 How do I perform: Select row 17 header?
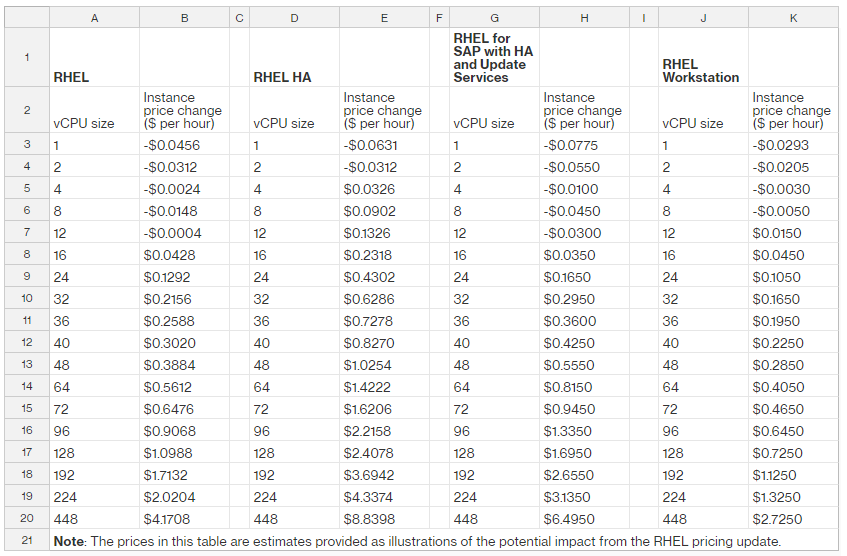click(27, 452)
